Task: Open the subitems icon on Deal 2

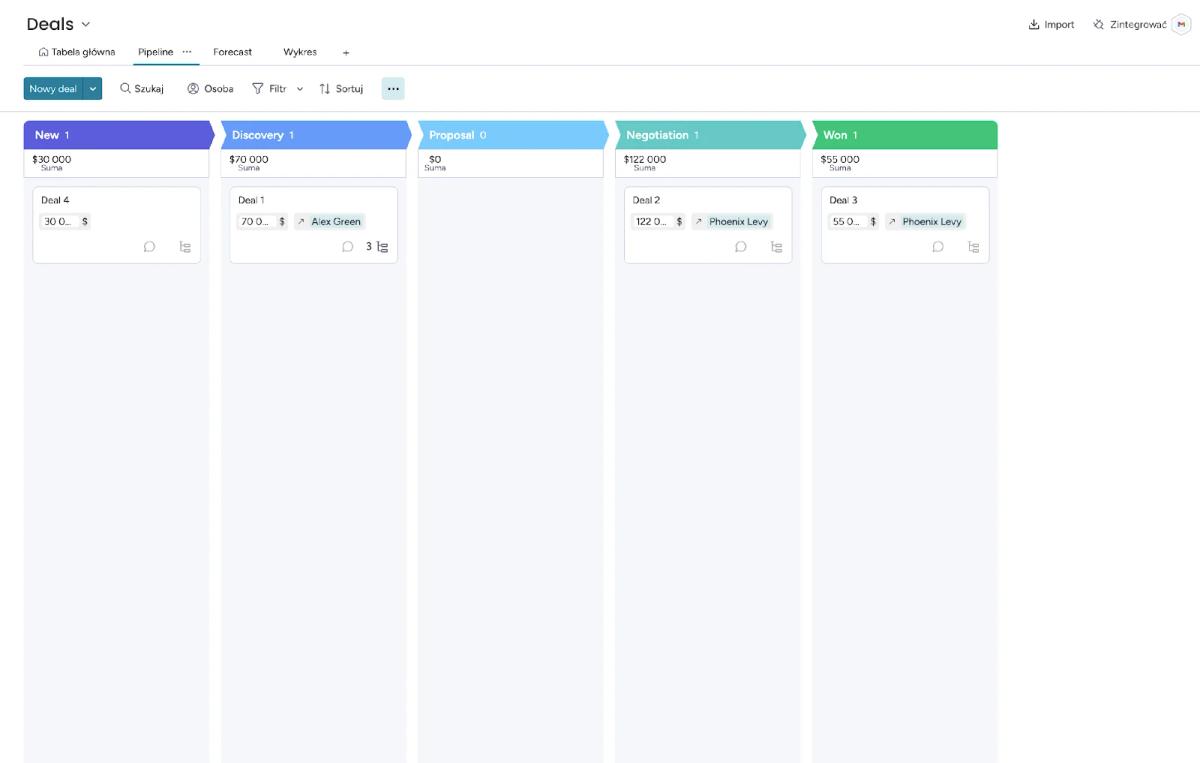Action: pos(777,247)
